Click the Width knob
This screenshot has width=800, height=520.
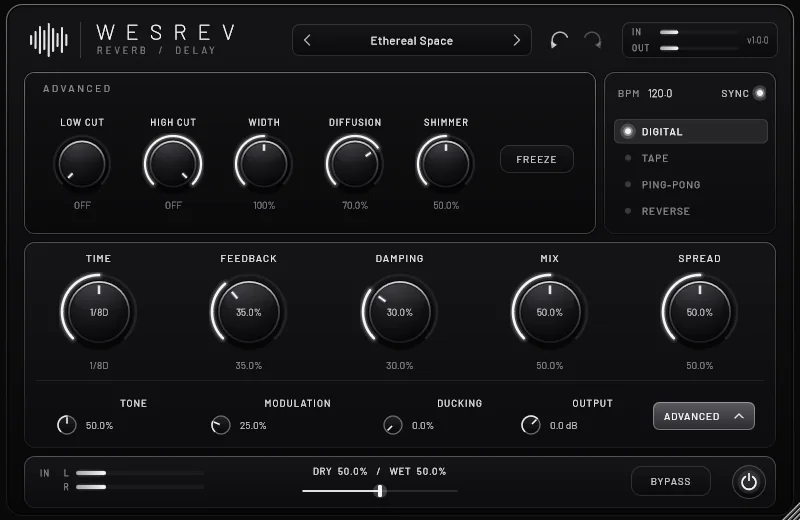tap(264, 164)
